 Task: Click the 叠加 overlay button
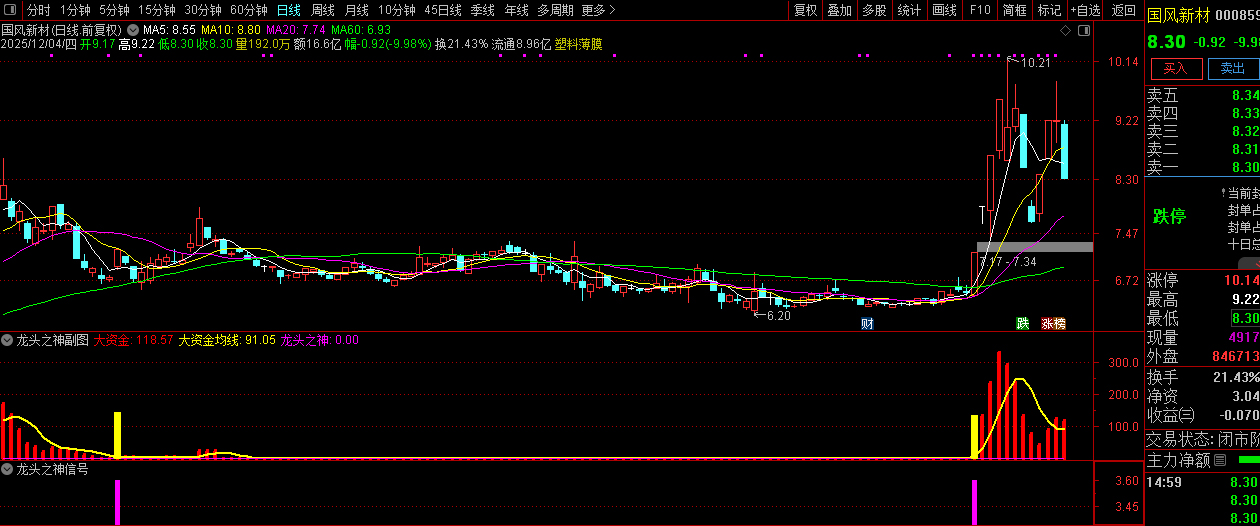(839, 10)
